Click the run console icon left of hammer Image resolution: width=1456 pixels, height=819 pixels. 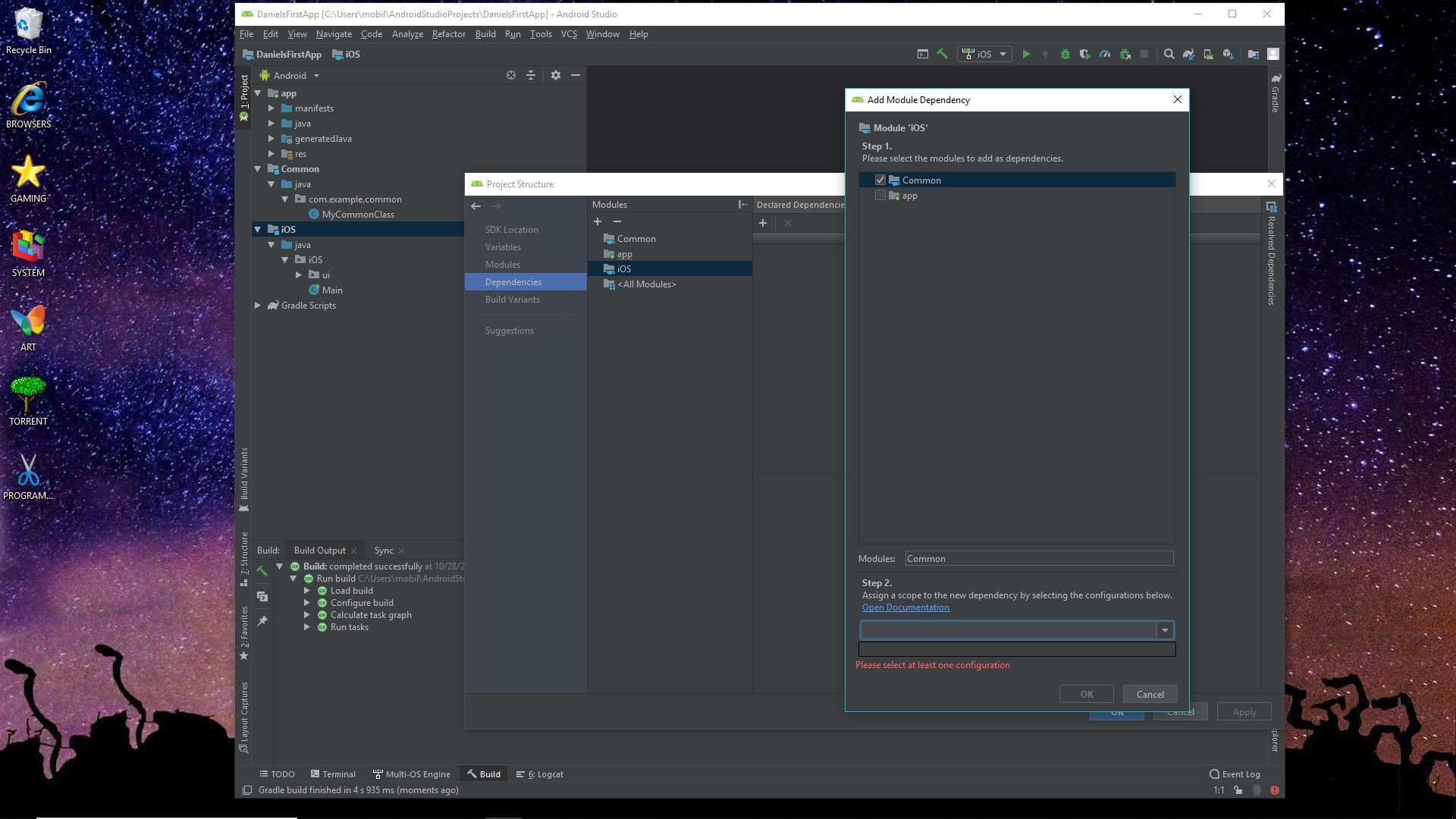click(922, 54)
